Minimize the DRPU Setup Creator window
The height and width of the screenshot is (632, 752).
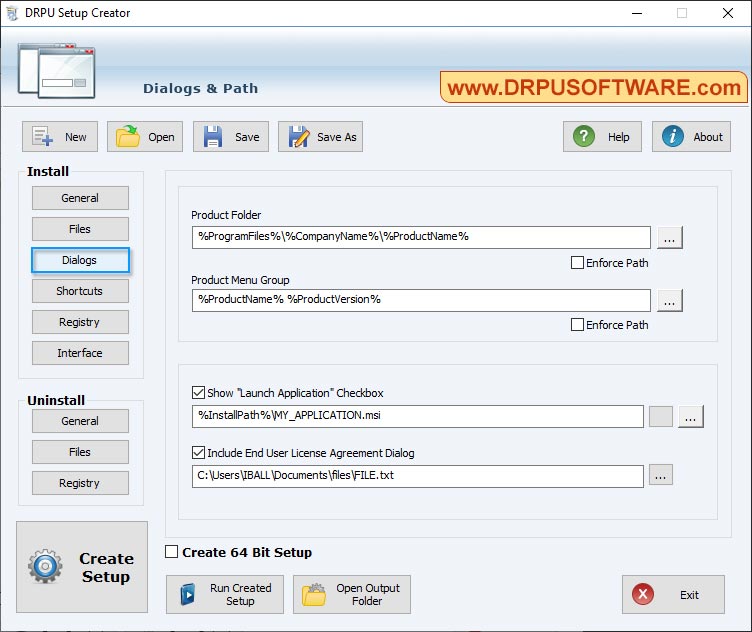click(x=637, y=13)
